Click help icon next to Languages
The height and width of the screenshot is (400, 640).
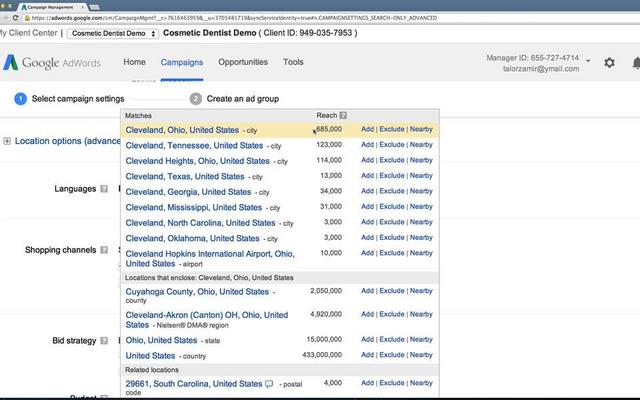tap(104, 189)
